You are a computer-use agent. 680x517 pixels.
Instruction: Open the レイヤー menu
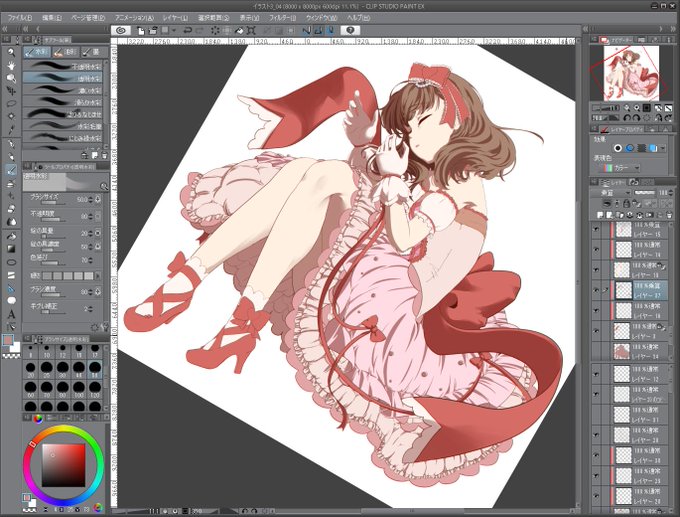175,18
